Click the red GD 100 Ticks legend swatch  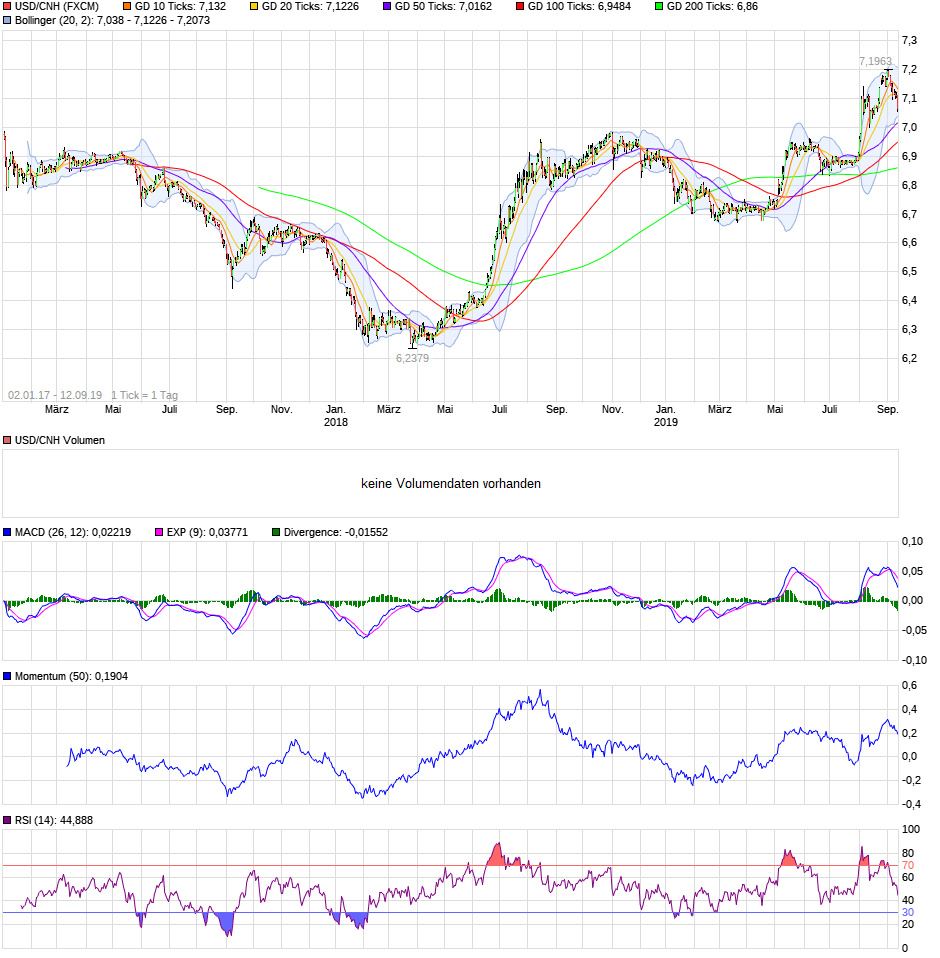[520, 7]
